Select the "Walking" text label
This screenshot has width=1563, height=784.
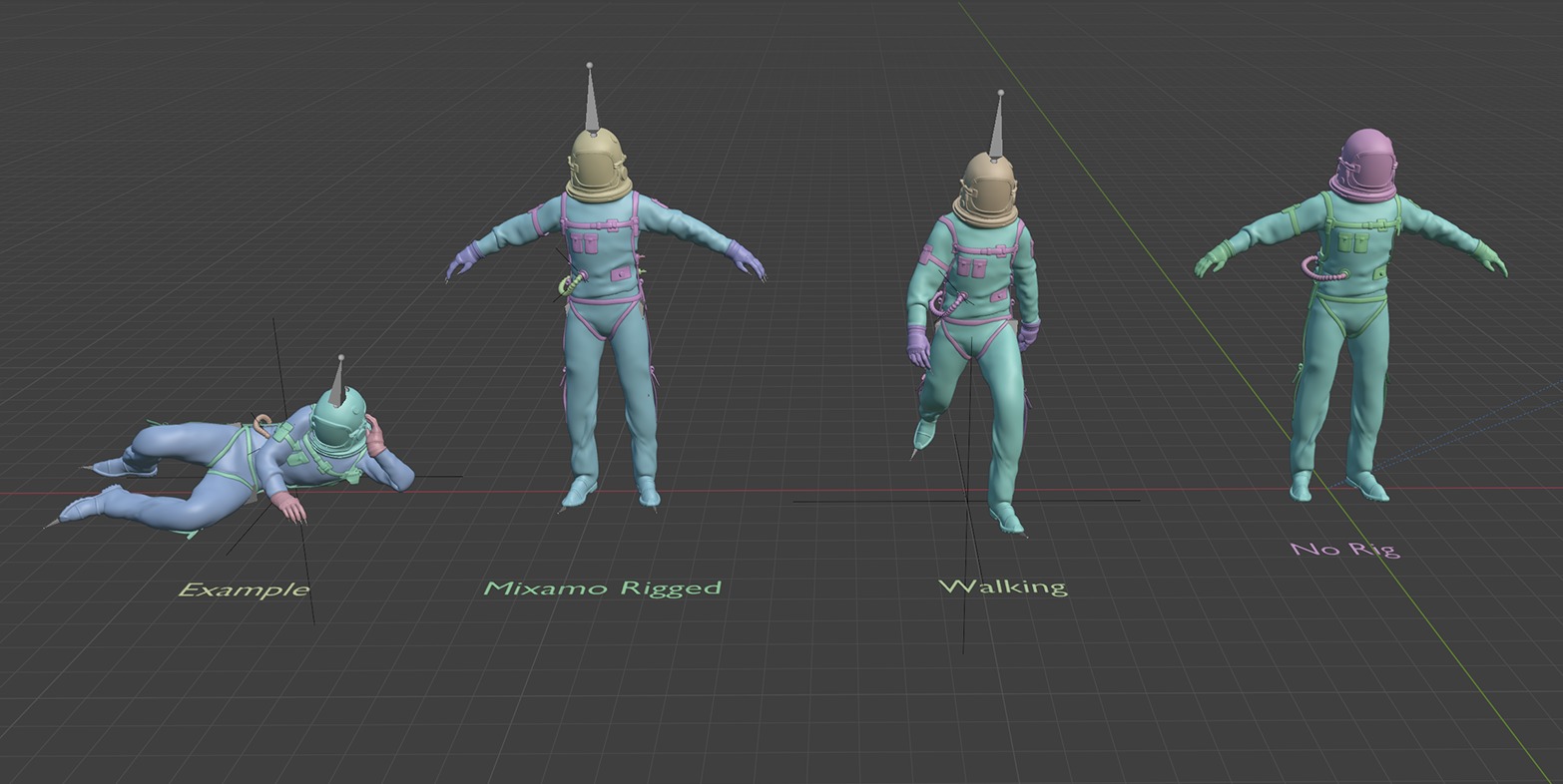[1003, 587]
